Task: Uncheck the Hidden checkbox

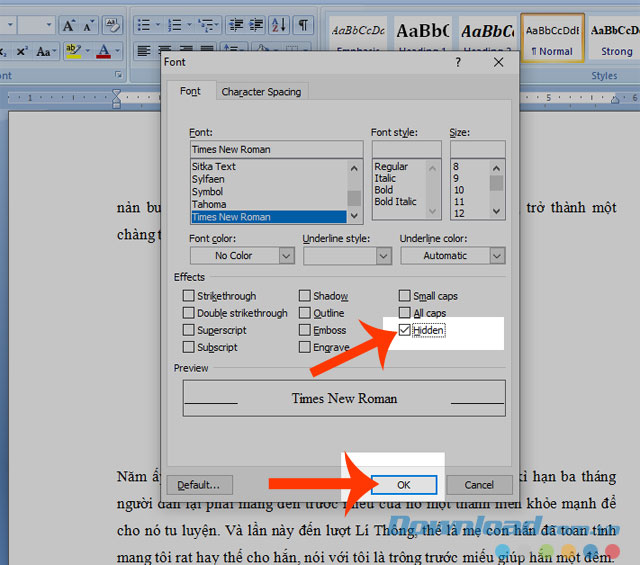Action: click(x=405, y=330)
